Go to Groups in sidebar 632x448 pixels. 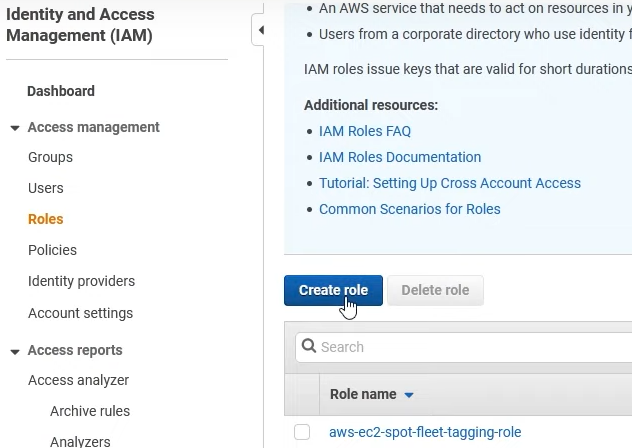[x=50, y=157]
